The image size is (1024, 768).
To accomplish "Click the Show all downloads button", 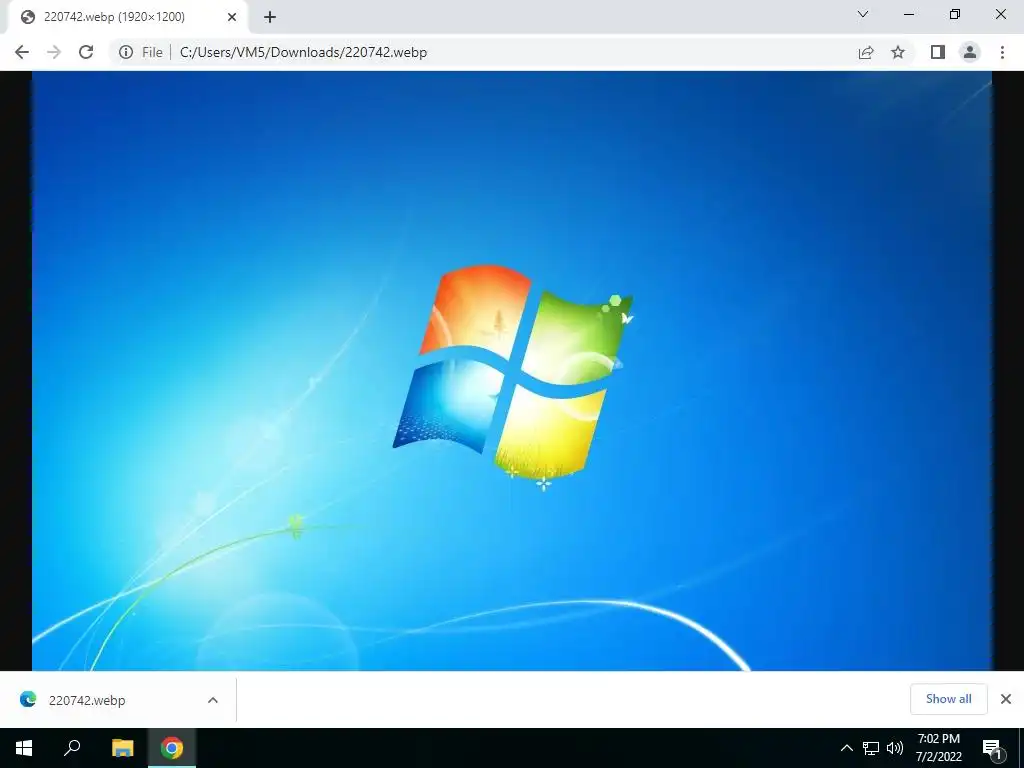I will coord(948,699).
